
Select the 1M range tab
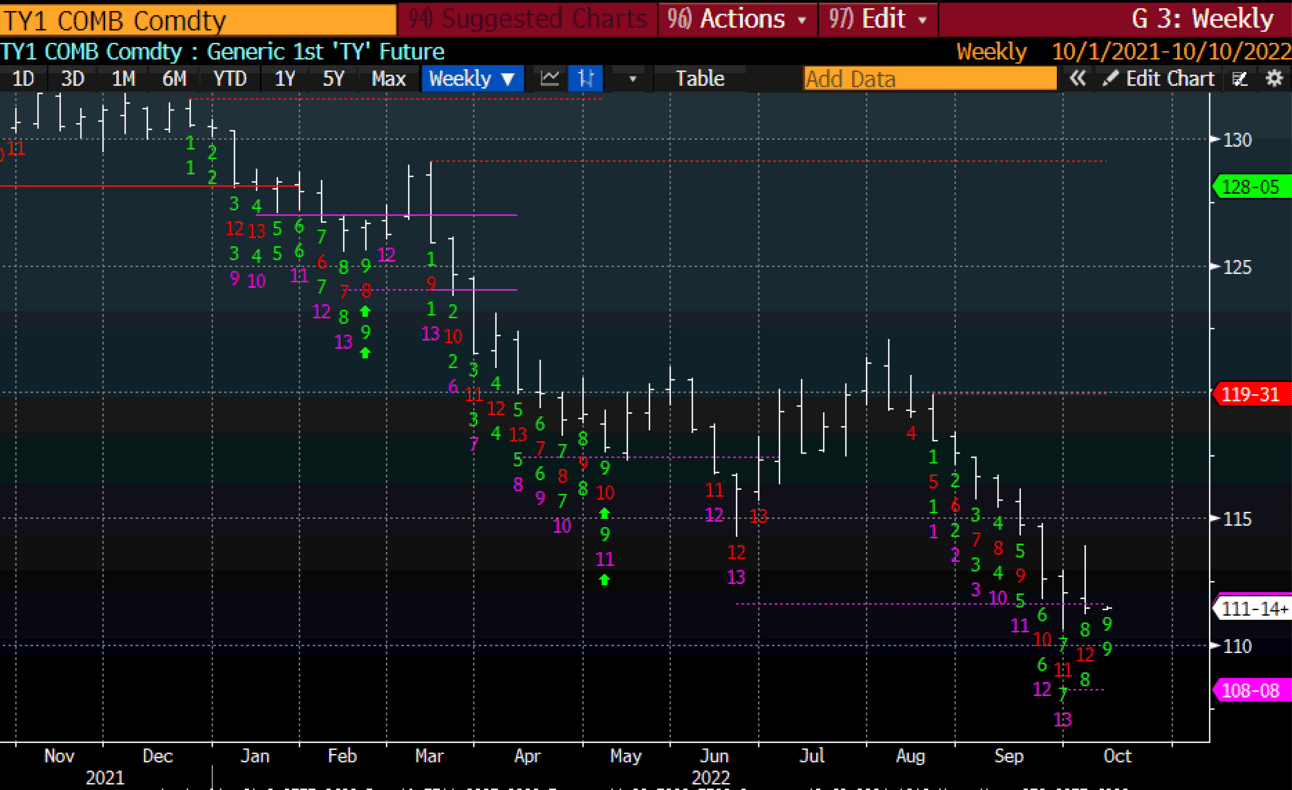[123, 78]
